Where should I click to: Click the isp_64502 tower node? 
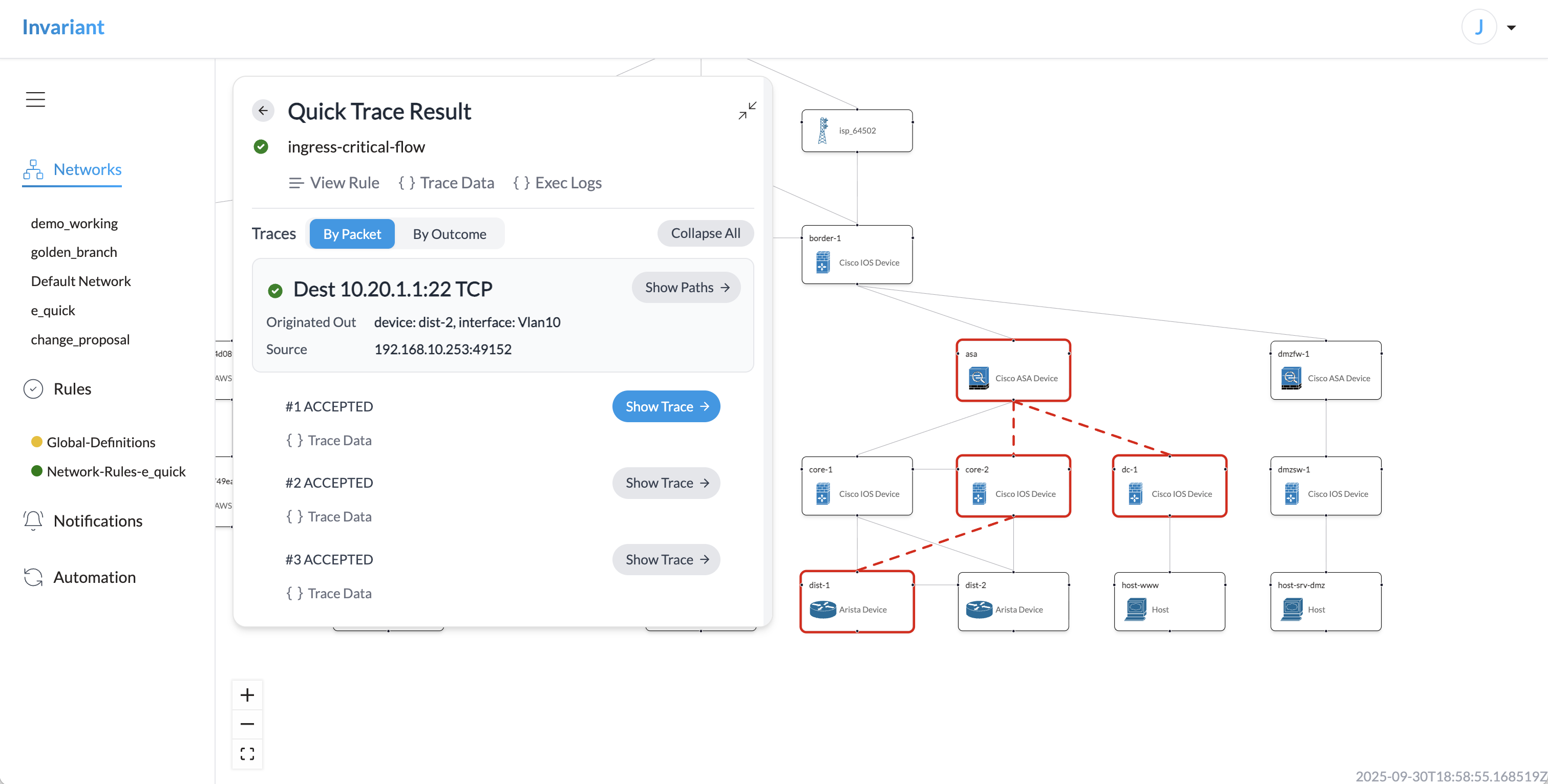(x=856, y=130)
